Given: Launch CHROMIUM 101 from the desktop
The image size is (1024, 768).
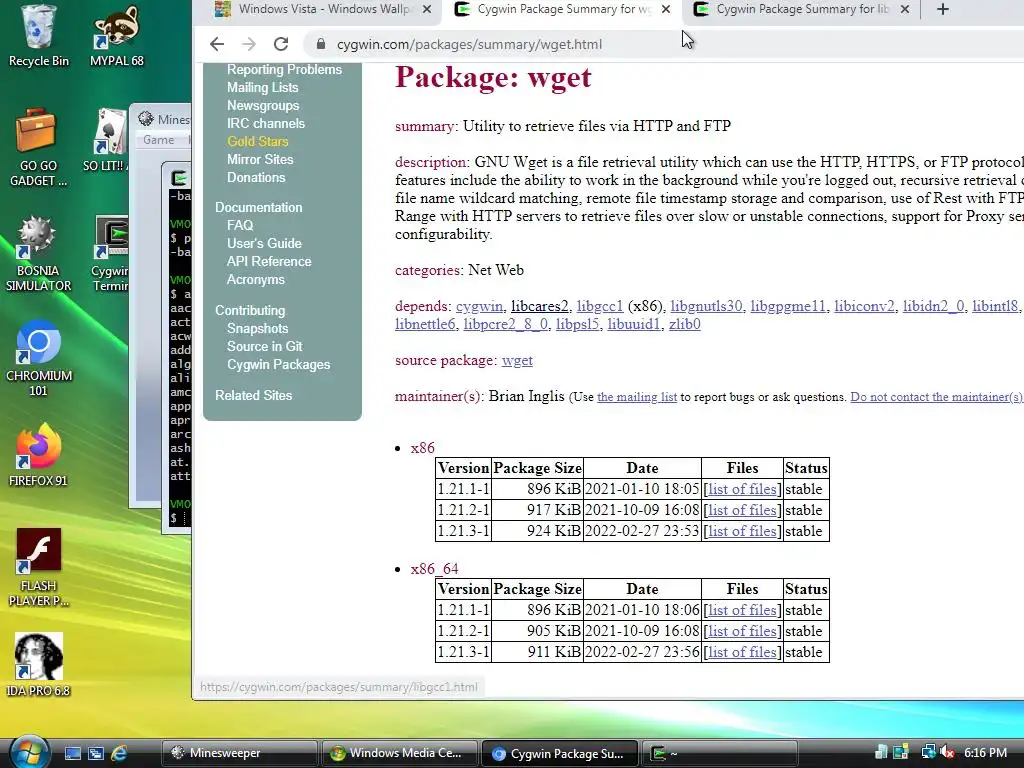Looking at the screenshot, I should (38, 358).
